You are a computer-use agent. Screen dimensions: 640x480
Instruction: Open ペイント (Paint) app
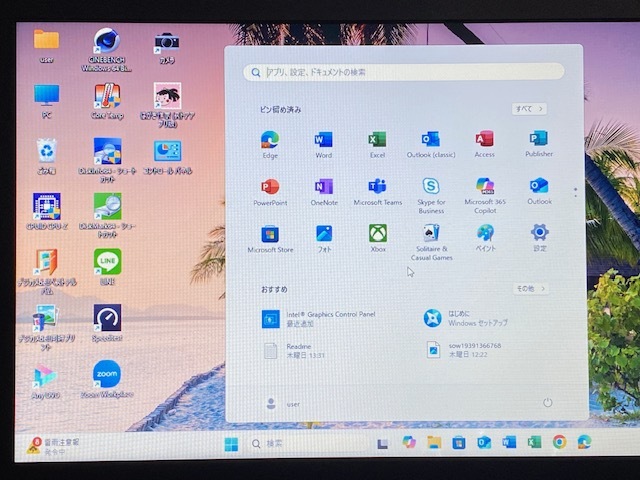(485, 238)
